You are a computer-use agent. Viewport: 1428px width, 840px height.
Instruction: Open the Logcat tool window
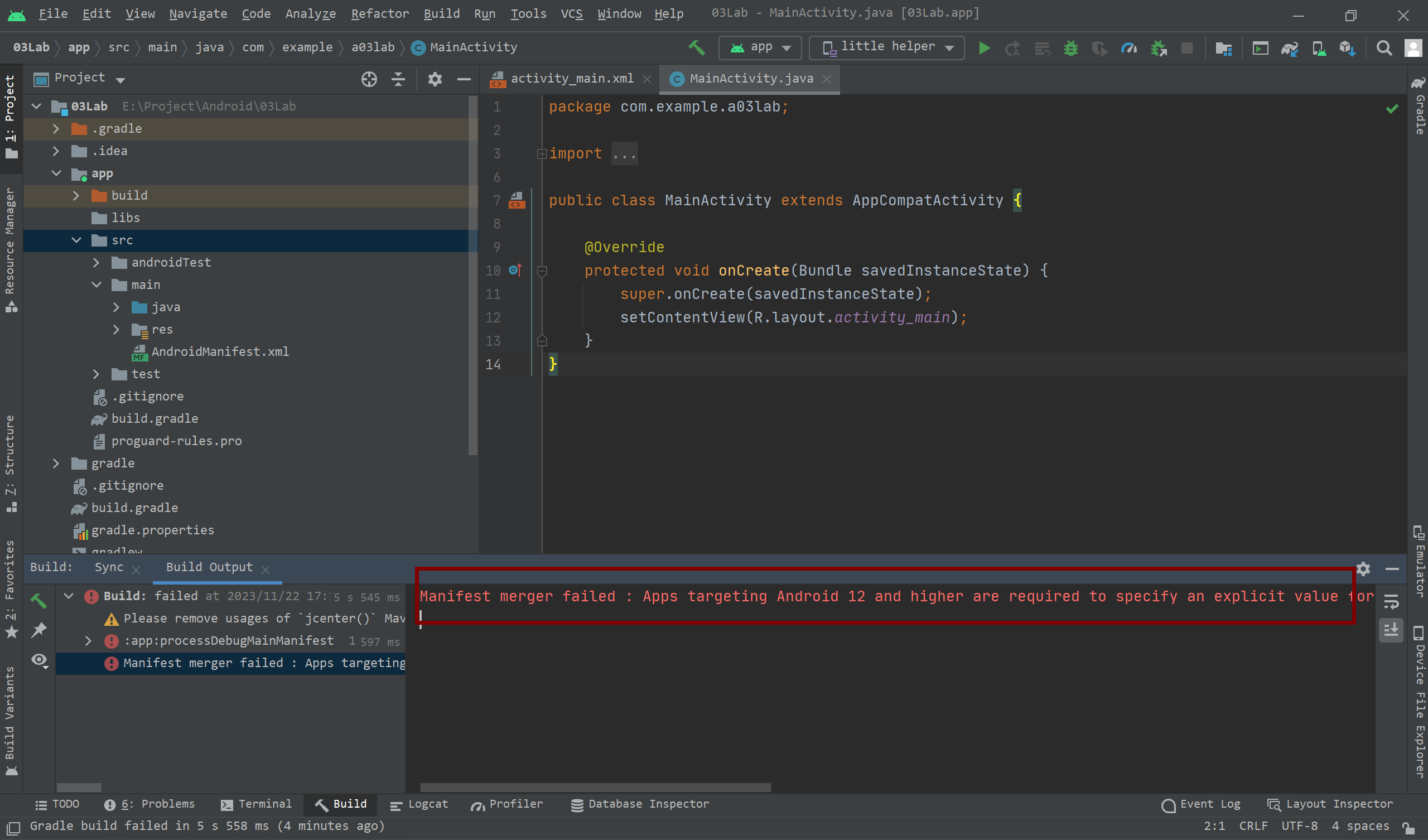click(420, 804)
